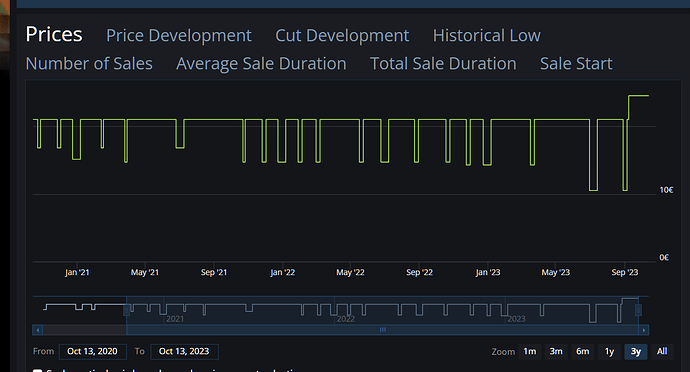Viewport: 690px width, 372px height.
Task: Open Total Sale Duration tab
Action: coord(443,64)
